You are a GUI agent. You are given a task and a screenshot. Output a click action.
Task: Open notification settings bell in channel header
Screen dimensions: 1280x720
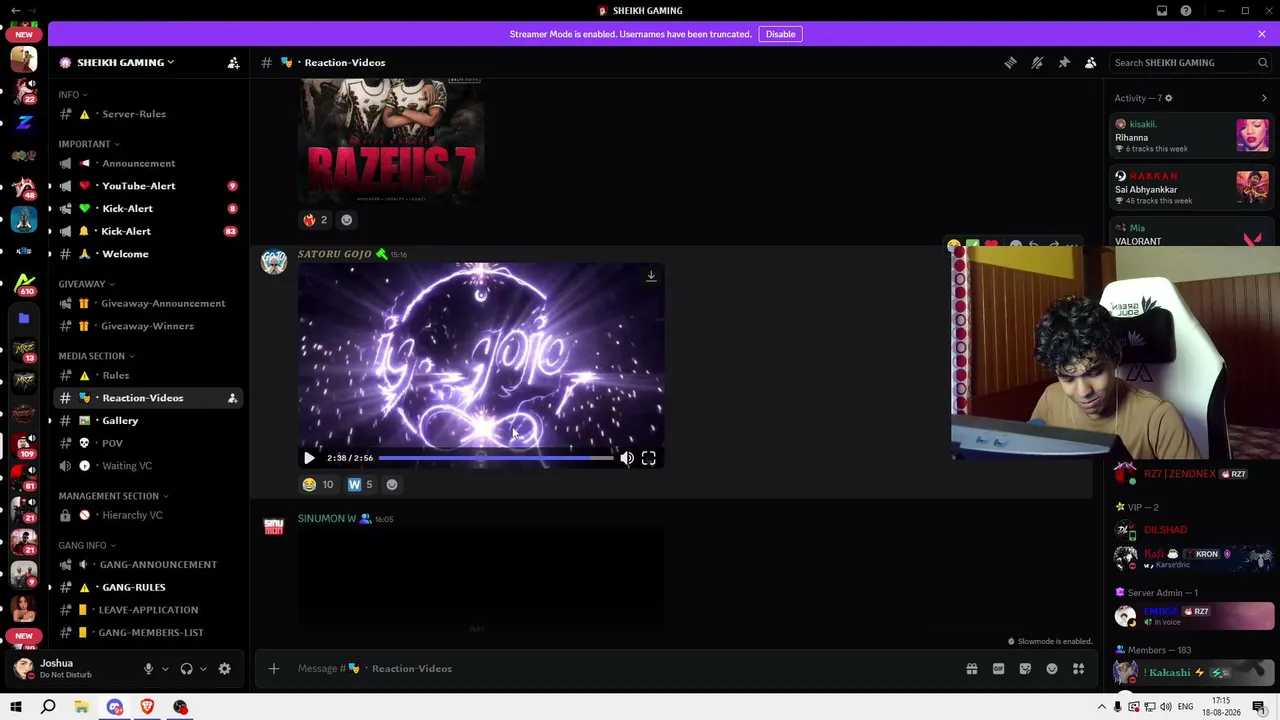pyautogui.click(x=1037, y=62)
